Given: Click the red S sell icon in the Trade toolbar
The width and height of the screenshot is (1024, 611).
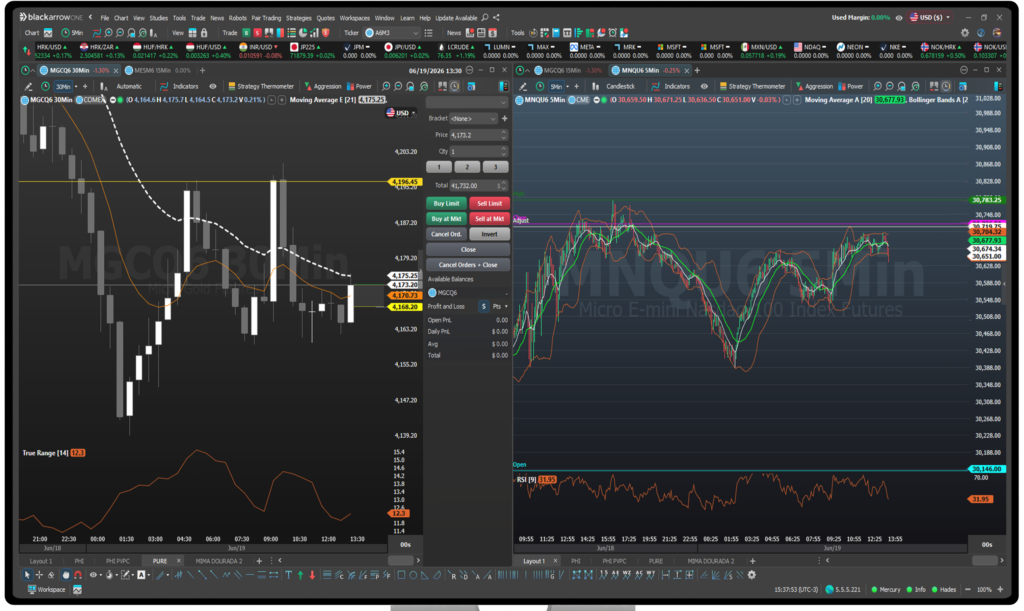Looking at the screenshot, I should [257, 33].
